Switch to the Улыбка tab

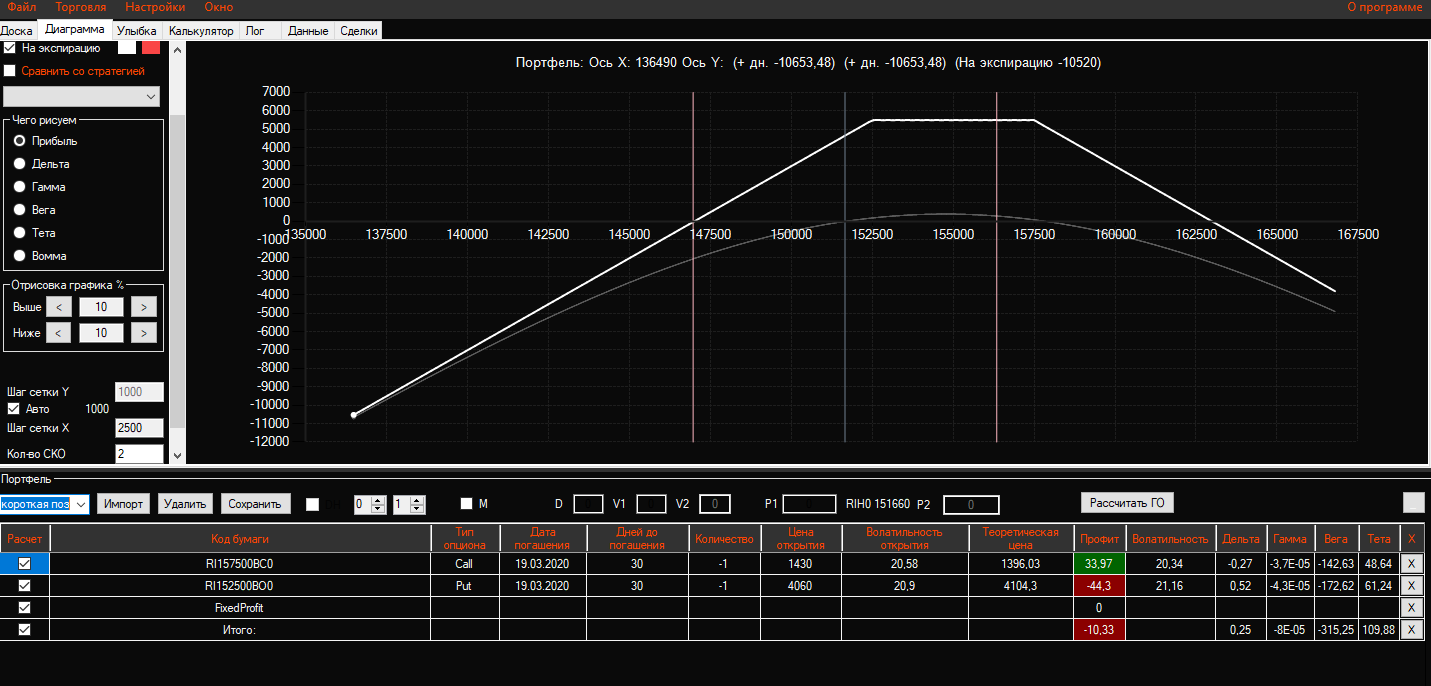pyautogui.click(x=137, y=31)
